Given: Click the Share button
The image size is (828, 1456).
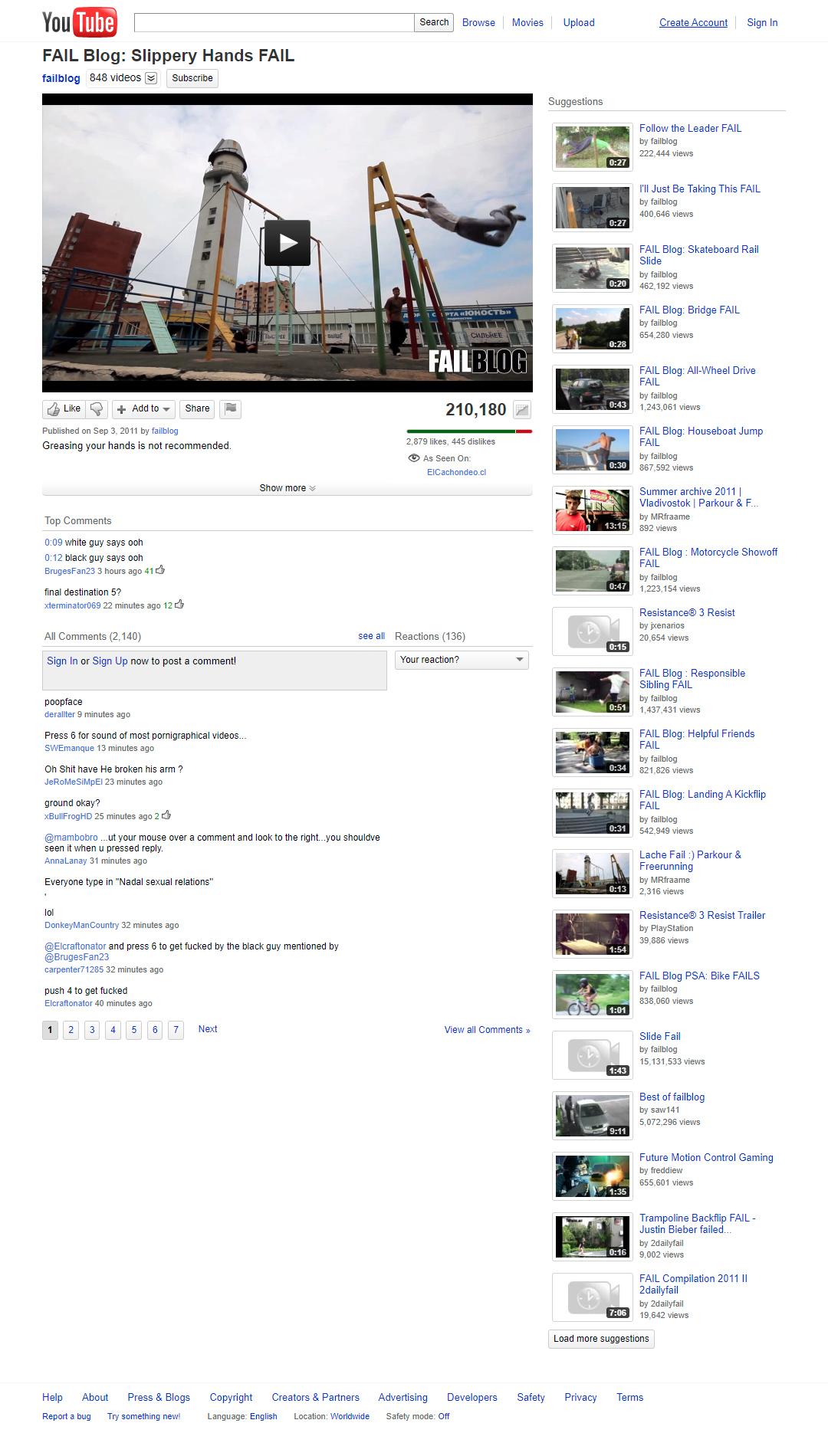Looking at the screenshot, I should (197, 409).
